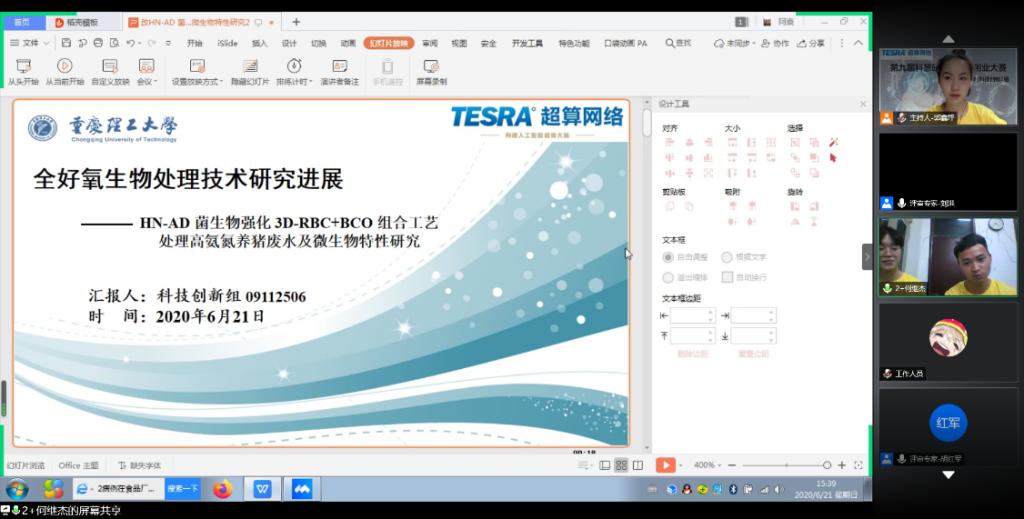Switch to the iSlide ribbon tab

pos(227,43)
